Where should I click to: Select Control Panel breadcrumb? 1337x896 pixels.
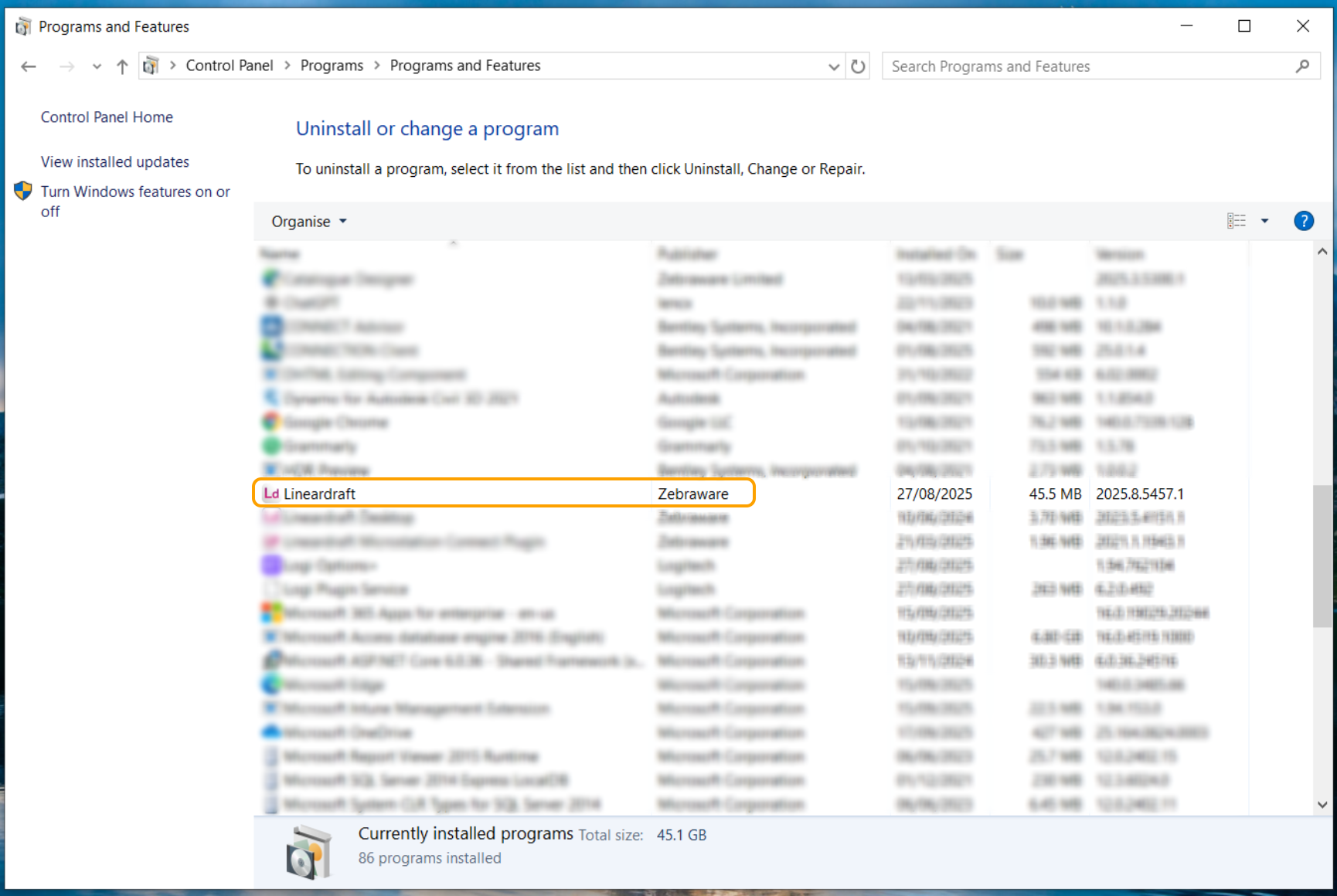pyautogui.click(x=230, y=66)
